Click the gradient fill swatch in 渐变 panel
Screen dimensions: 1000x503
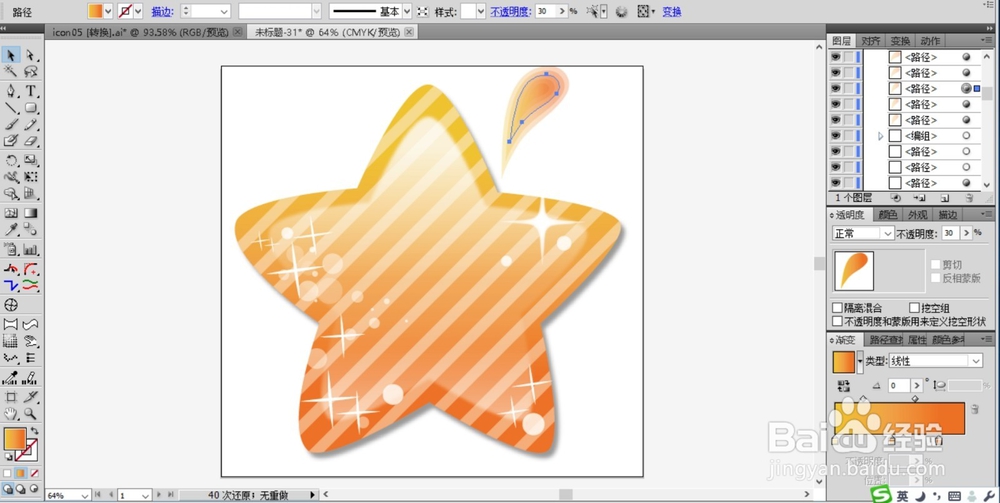click(843, 361)
